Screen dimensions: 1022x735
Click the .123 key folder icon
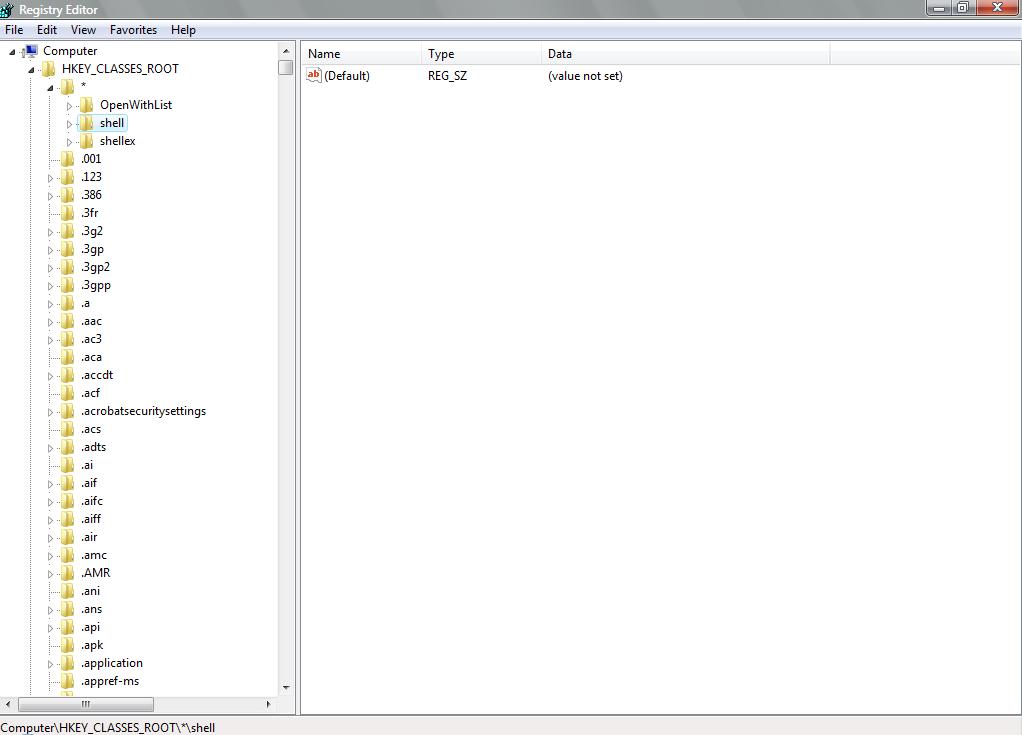[68, 177]
